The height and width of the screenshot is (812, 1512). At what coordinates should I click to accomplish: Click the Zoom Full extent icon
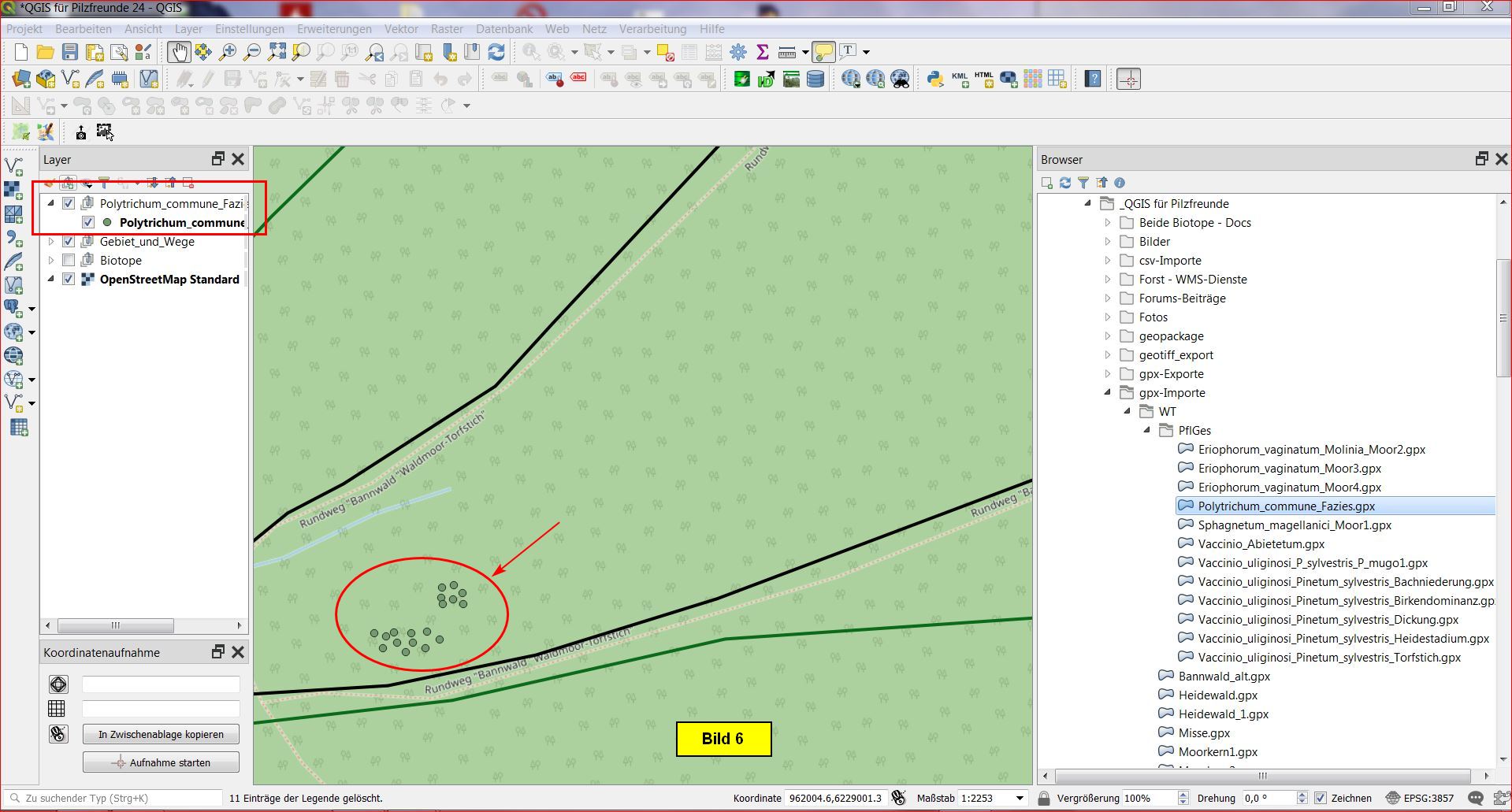pos(277,52)
